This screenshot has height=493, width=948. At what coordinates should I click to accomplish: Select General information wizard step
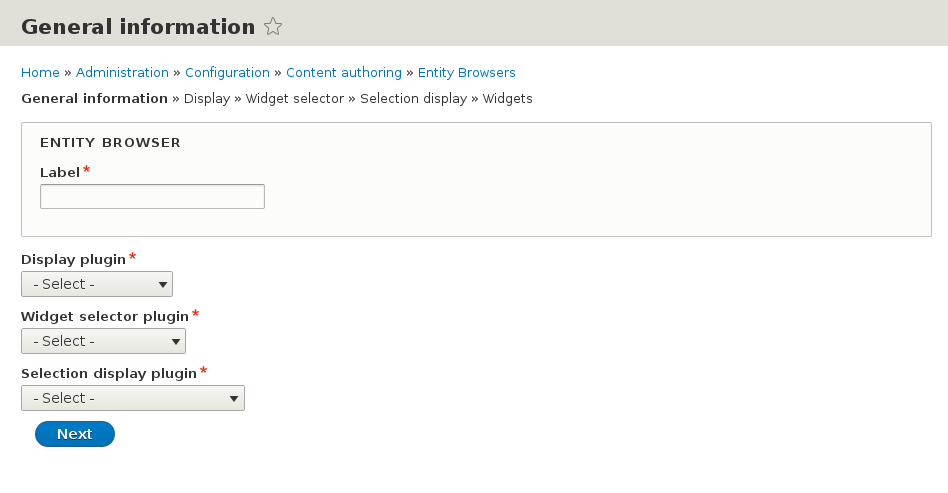point(94,99)
